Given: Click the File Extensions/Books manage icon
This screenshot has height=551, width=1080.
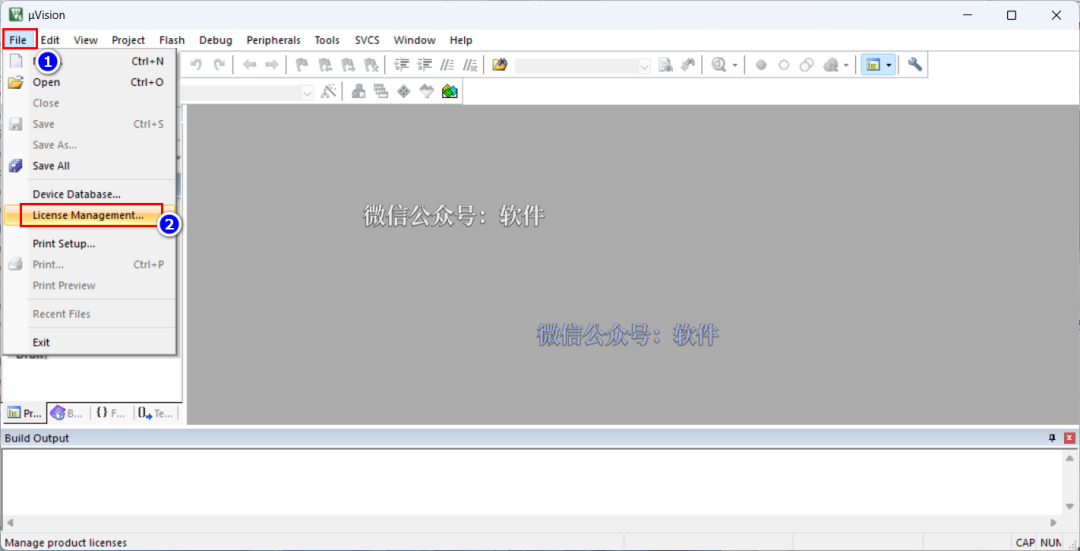Looking at the screenshot, I should tap(359, 91).
